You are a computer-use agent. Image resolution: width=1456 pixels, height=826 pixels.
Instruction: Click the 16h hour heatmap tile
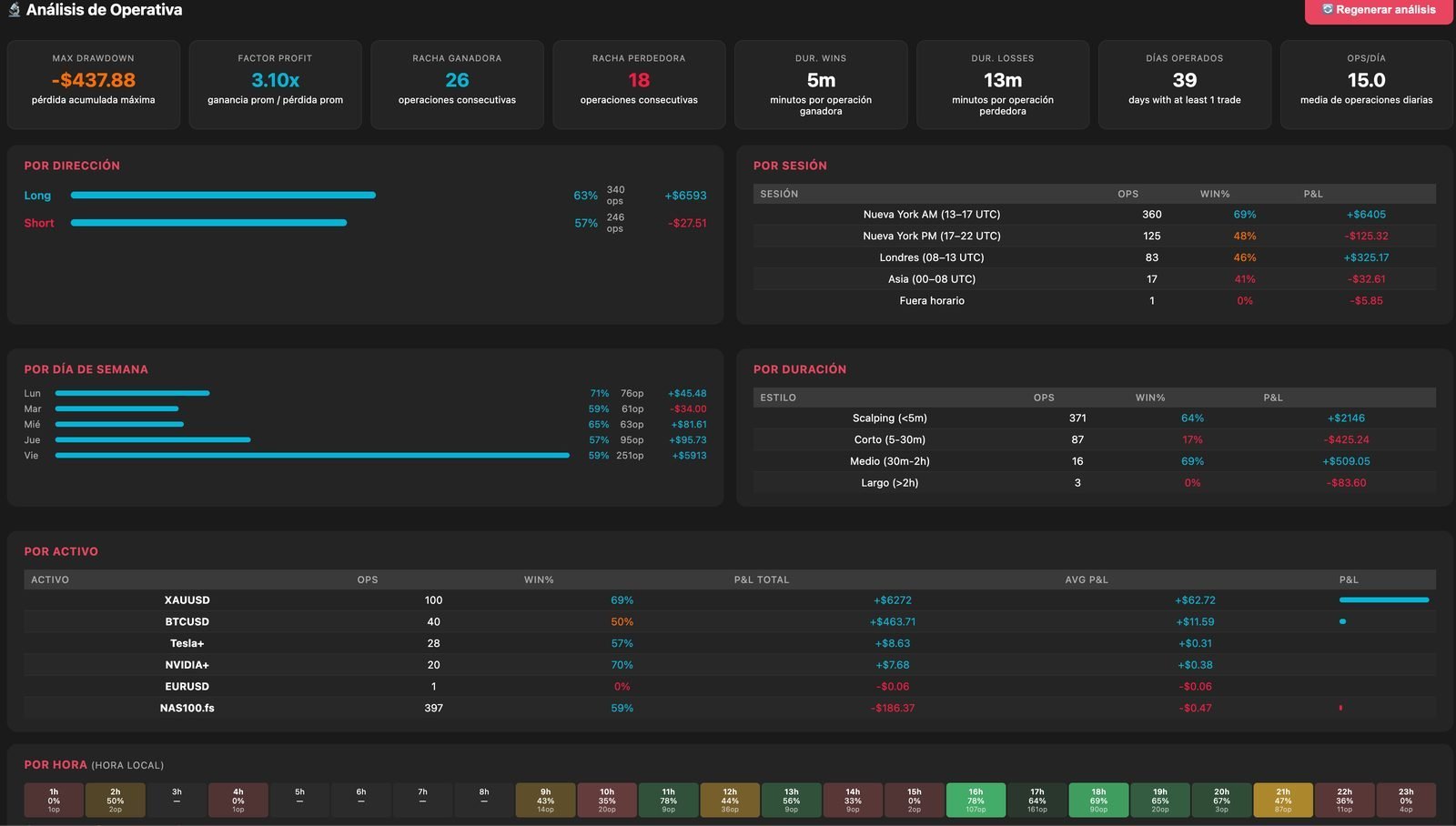[976, 801]
